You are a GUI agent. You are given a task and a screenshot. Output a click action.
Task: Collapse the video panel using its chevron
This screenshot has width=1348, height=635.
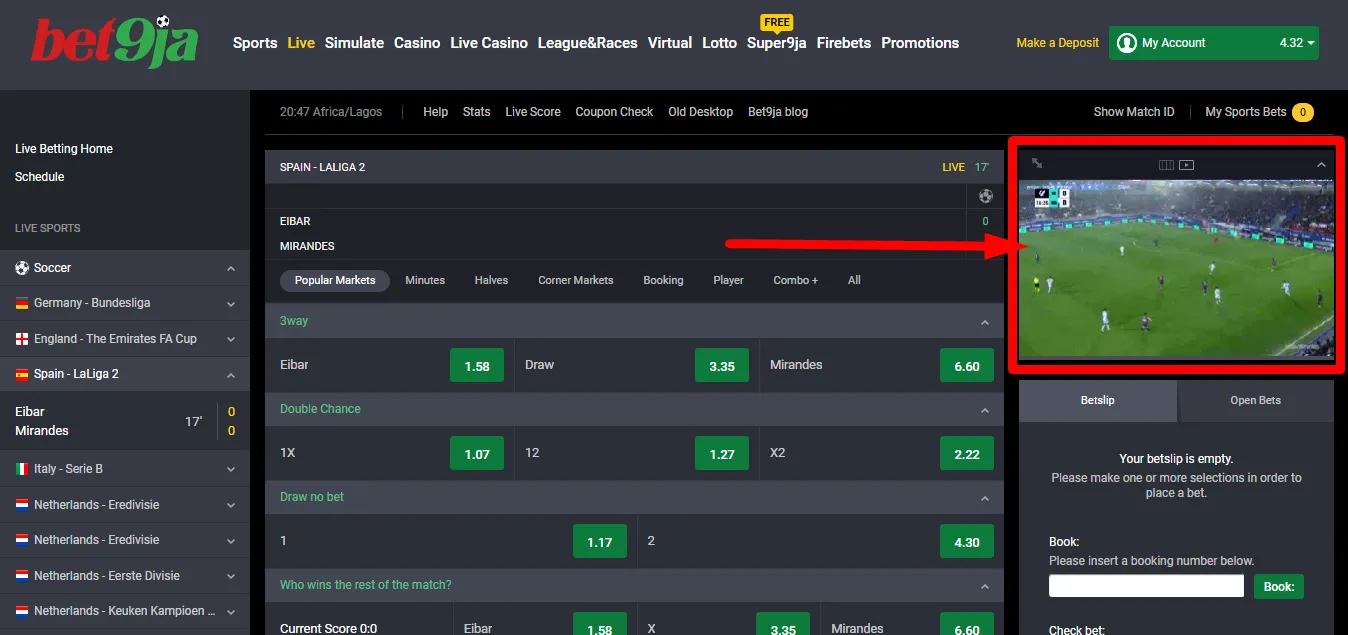coord(1321,163)
